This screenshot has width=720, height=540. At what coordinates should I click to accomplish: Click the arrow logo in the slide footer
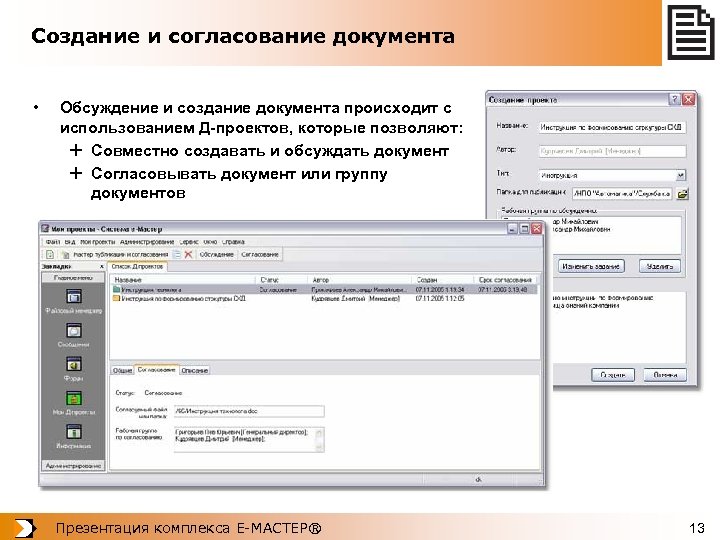(x=24, y=528)
